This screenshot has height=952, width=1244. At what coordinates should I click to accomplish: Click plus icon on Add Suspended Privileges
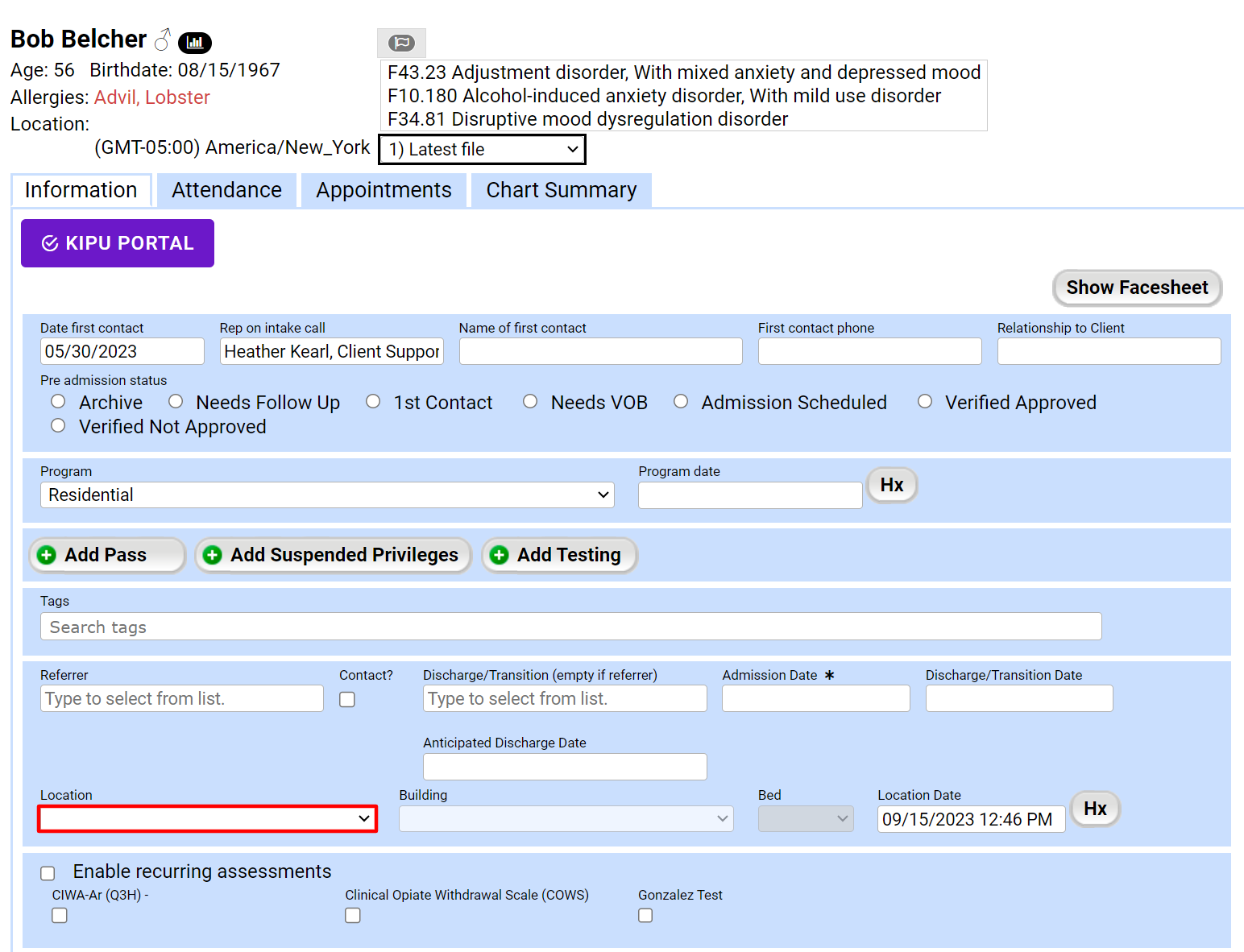point(213,555)
